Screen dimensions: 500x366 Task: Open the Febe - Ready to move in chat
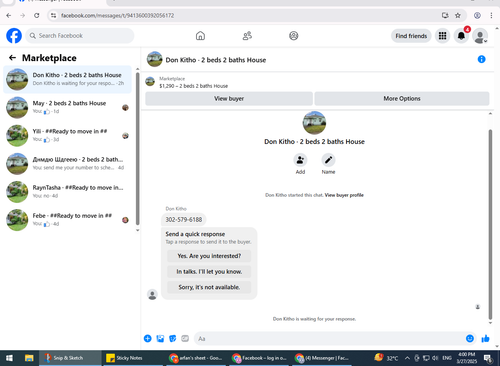coord(67,220)
